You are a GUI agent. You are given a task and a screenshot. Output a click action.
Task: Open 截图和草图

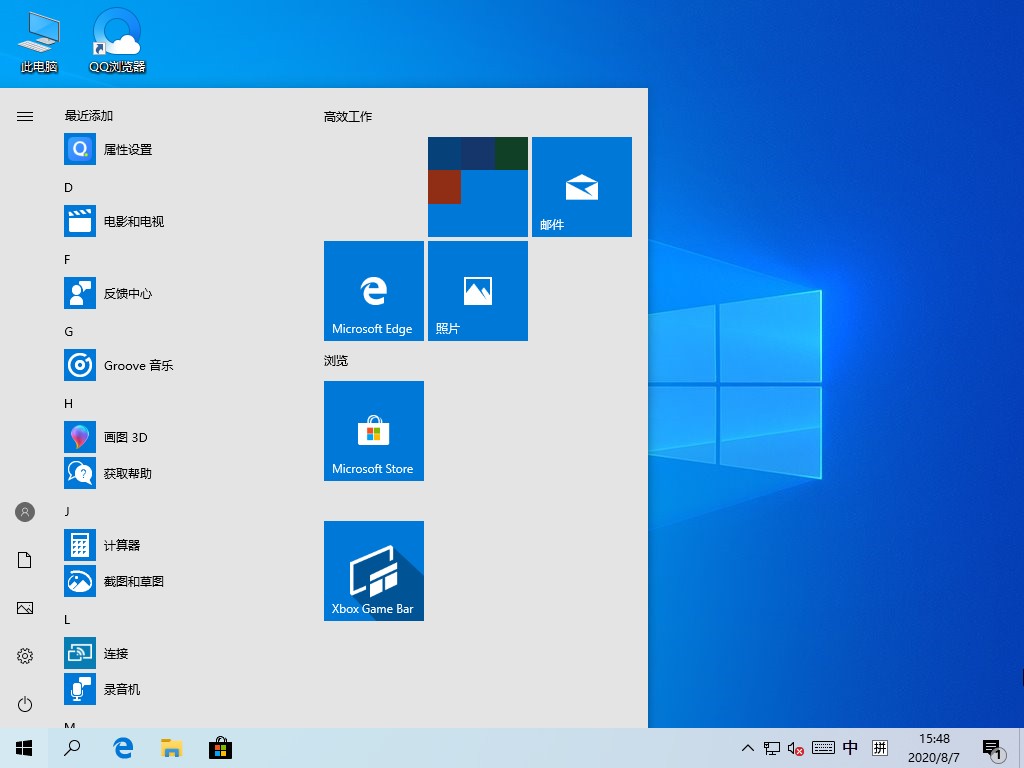click(x=131, y=581)
